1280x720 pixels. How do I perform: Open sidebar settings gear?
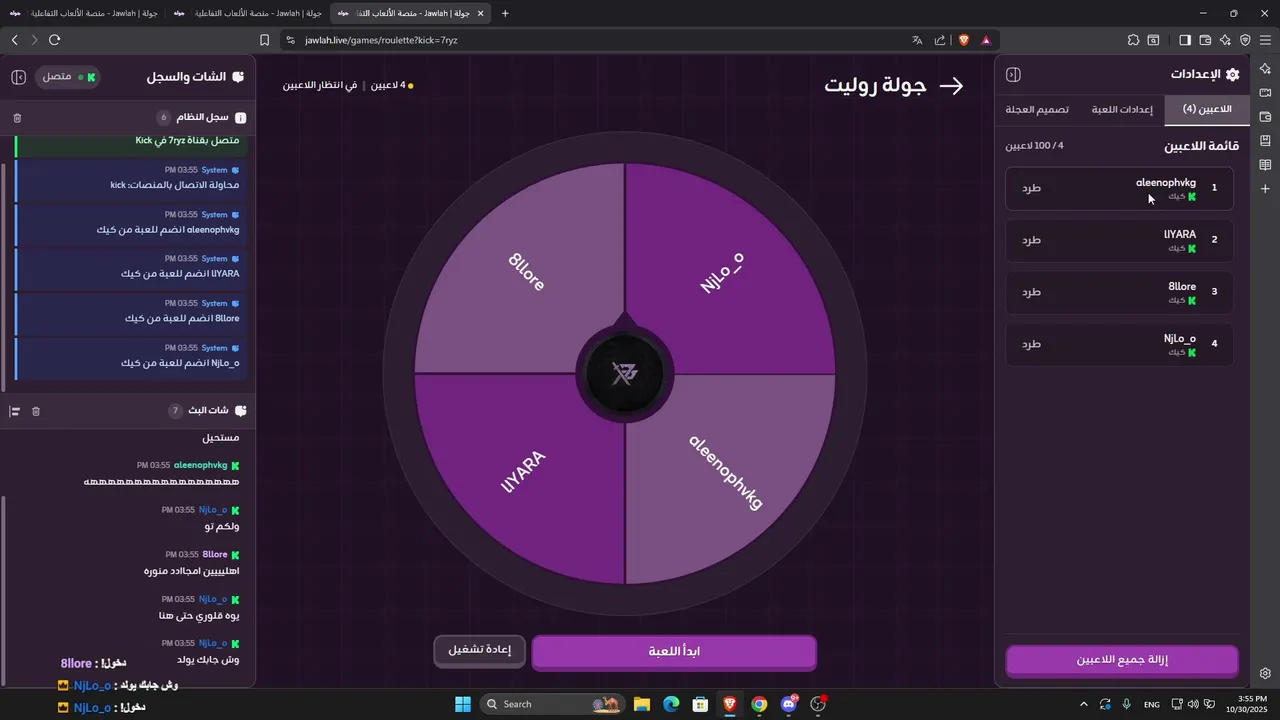(1265, 673)
